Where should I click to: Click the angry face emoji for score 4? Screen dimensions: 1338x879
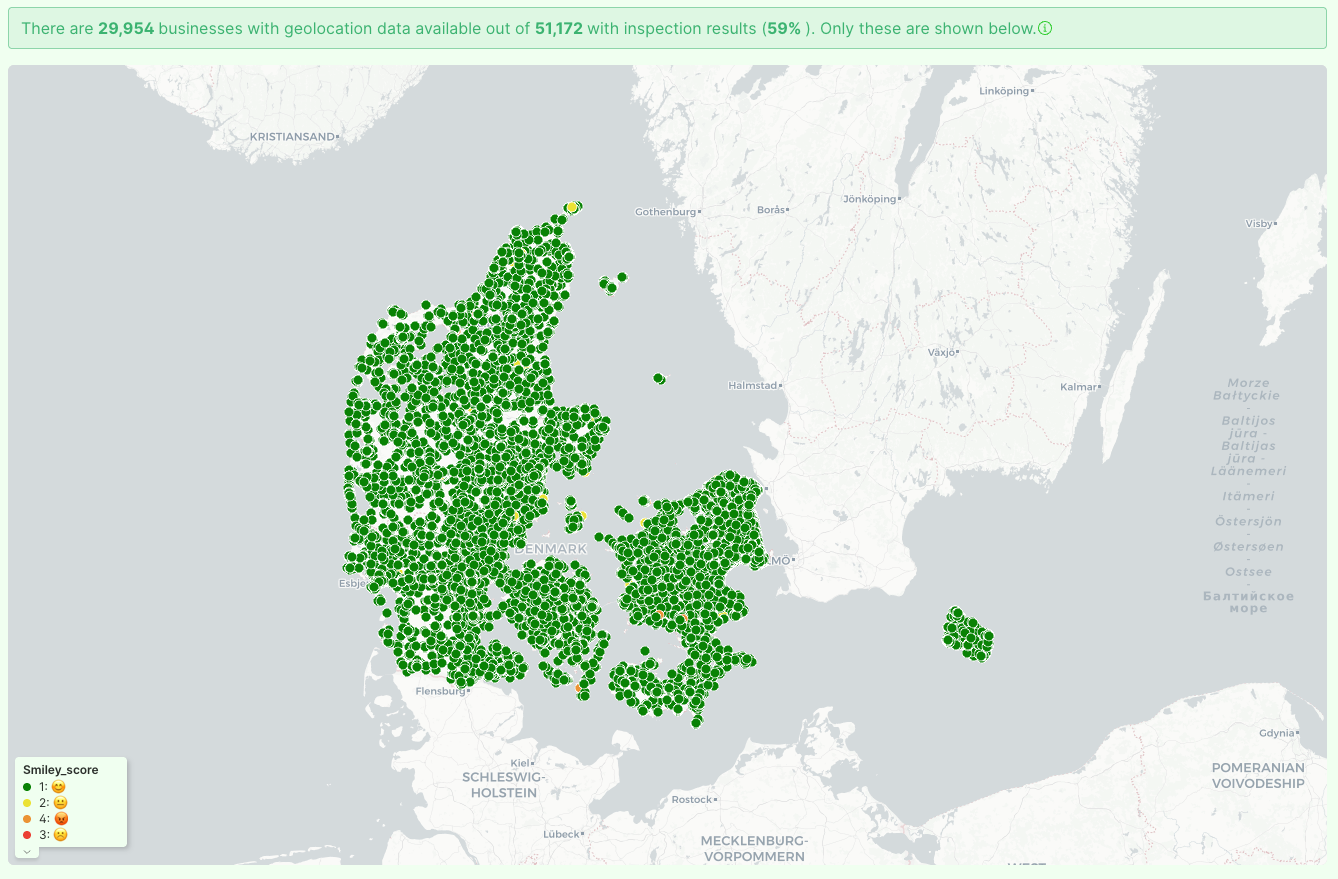point(60,819)
